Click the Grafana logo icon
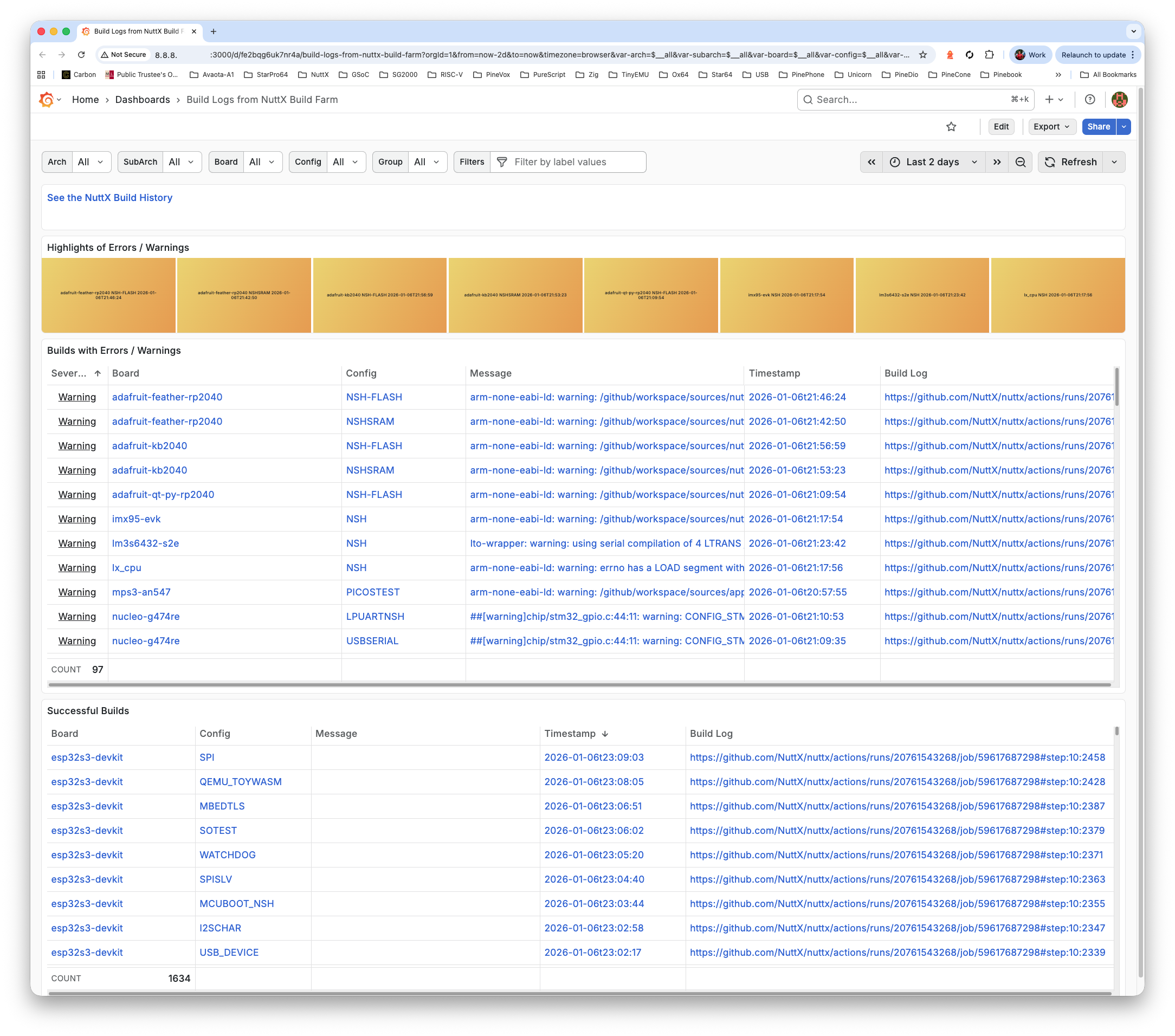The height and width of the screenshot is (1036, 1175). pos(47,99)
